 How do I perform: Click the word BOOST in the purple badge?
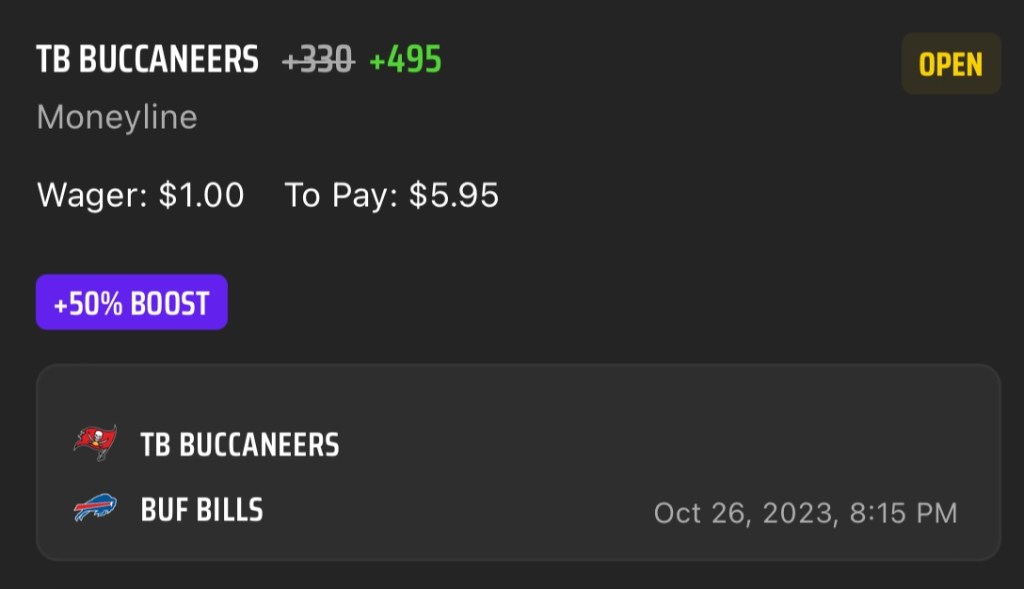pyautogui.click(x=170, y=303)
